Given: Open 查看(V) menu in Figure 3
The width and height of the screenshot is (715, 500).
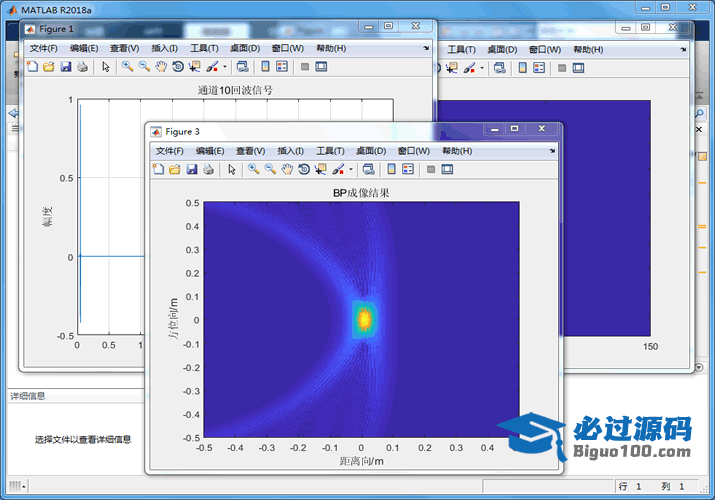Looking at the screenshot, I should pos(250,151).
